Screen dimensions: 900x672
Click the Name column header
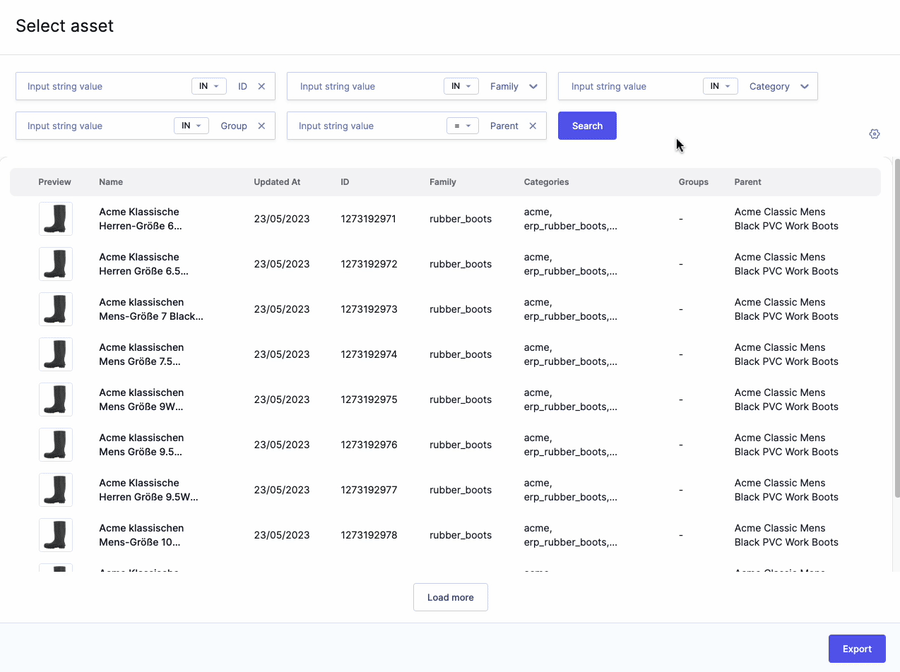pyautogui.click(x=111, y=182)
